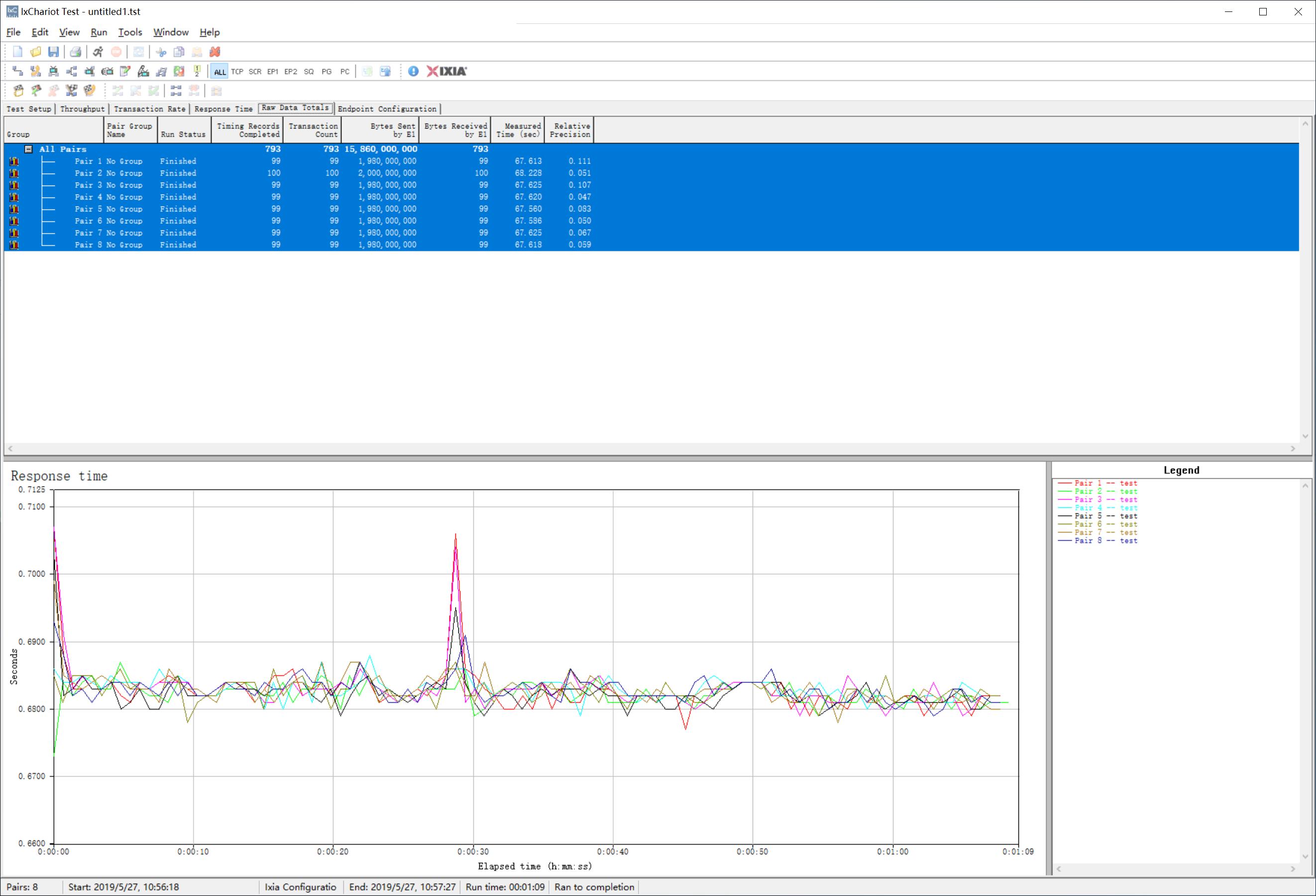Click the red X delete icon
The height and width of the screenshot is (896, 1316).
[215, 52]
